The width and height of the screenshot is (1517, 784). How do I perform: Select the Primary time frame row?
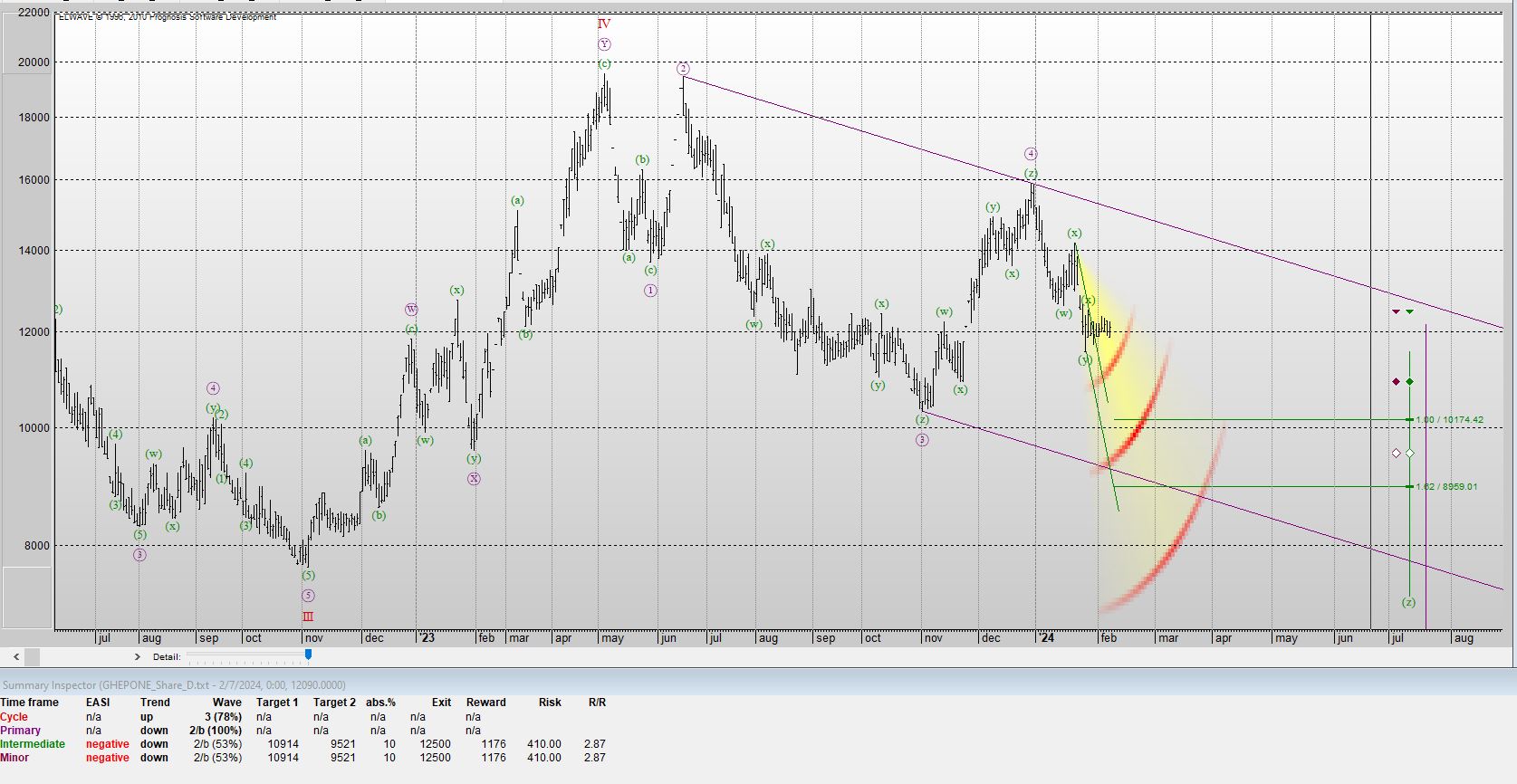pos(303,731)
